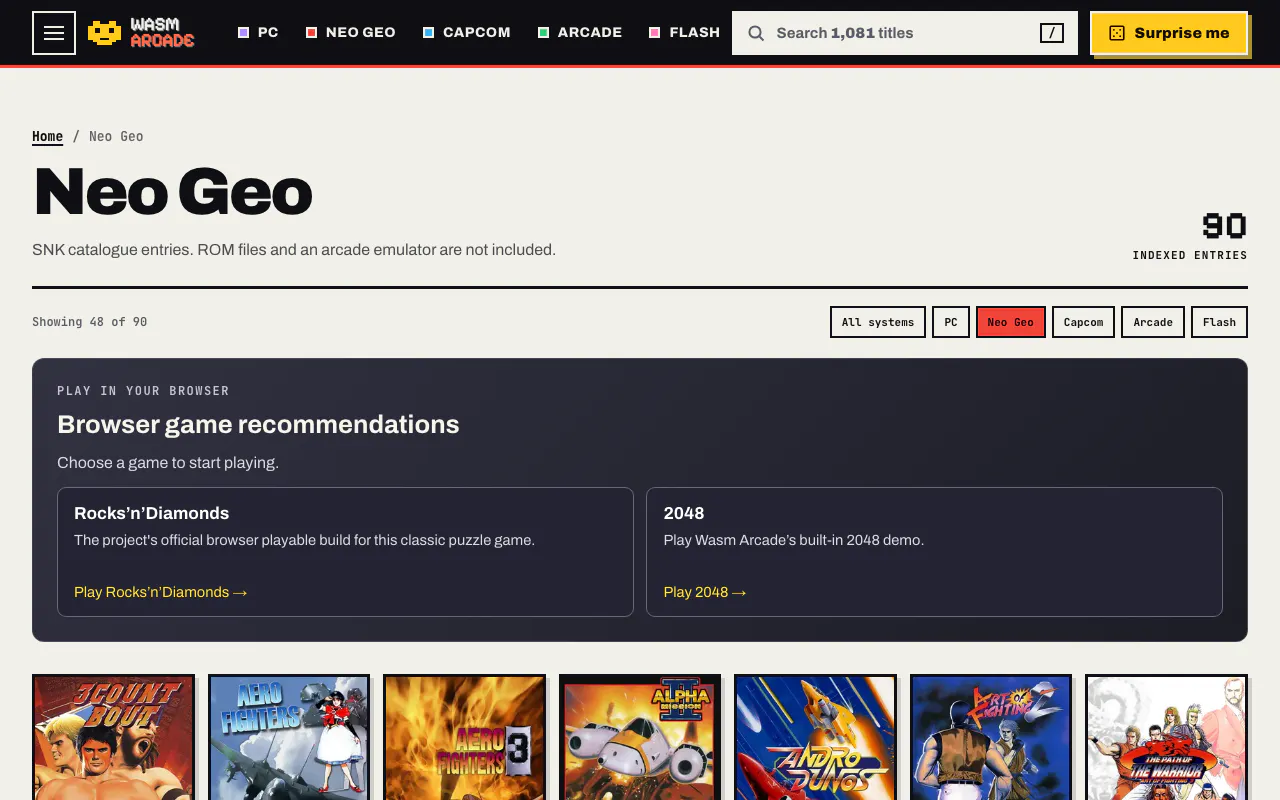The image size is (1280, 800).
Task: Open the Andro Dunos cover
Action: point(815,737)
